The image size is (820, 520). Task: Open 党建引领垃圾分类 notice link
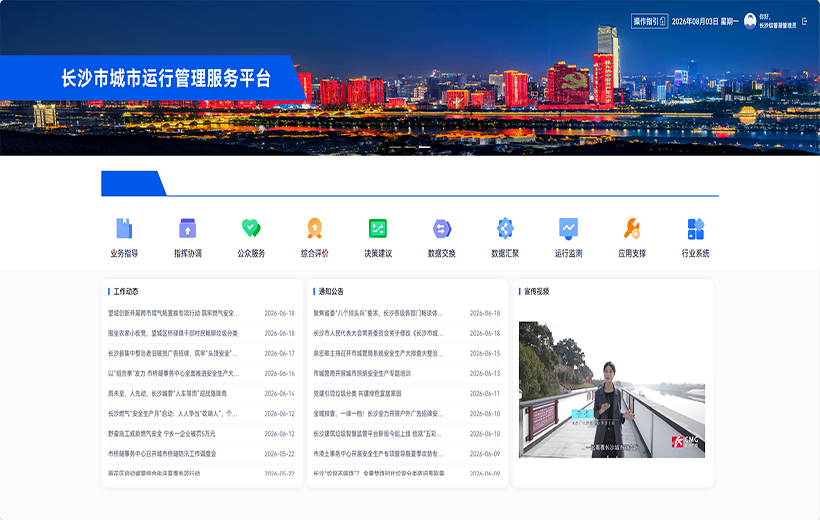[357, 393]
